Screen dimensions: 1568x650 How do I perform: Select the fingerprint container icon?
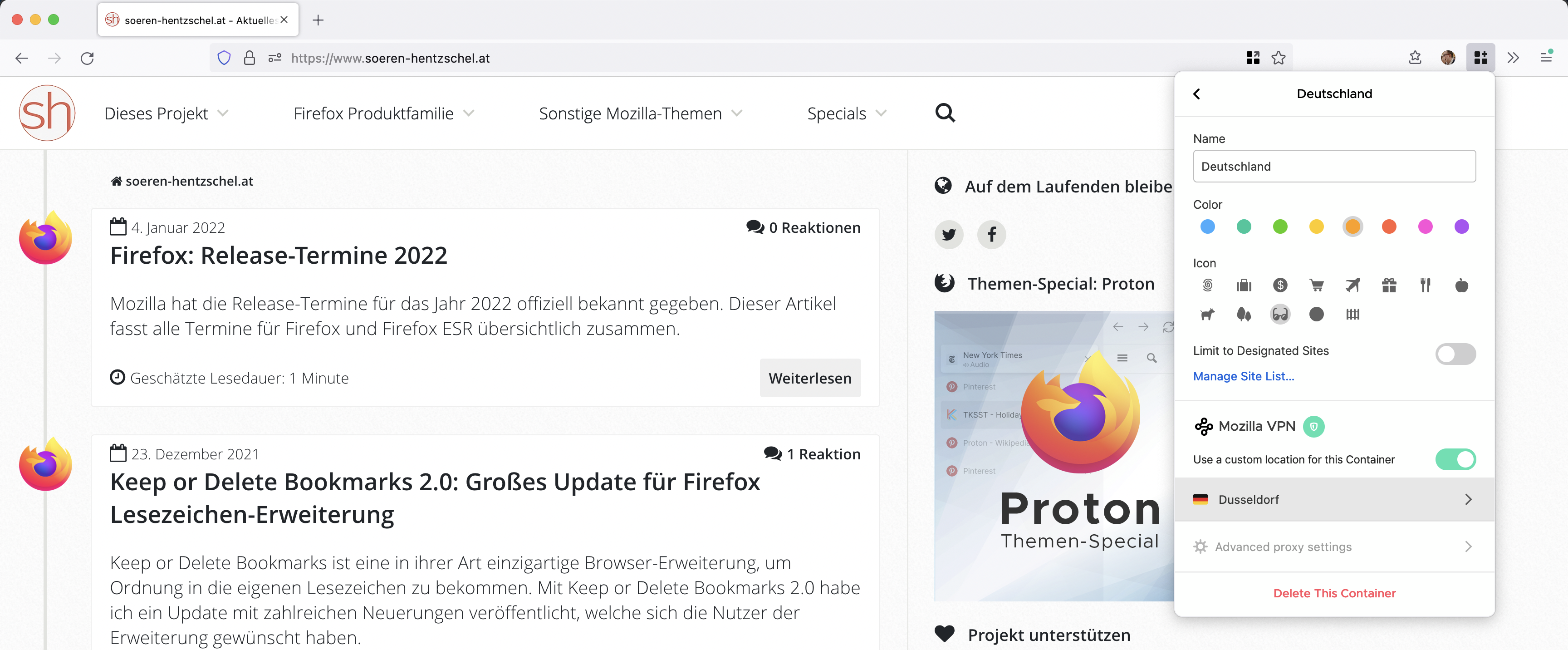[x=1208, y=285]
